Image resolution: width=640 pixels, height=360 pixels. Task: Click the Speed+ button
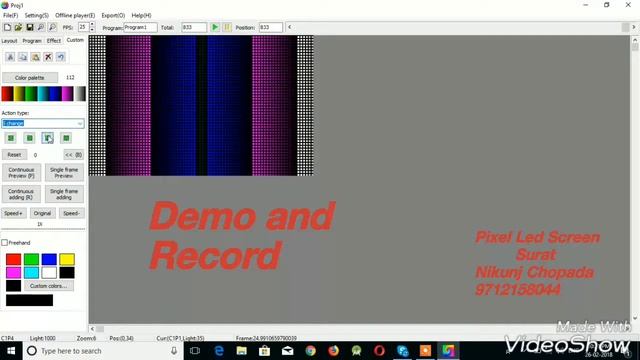(13, 213)
